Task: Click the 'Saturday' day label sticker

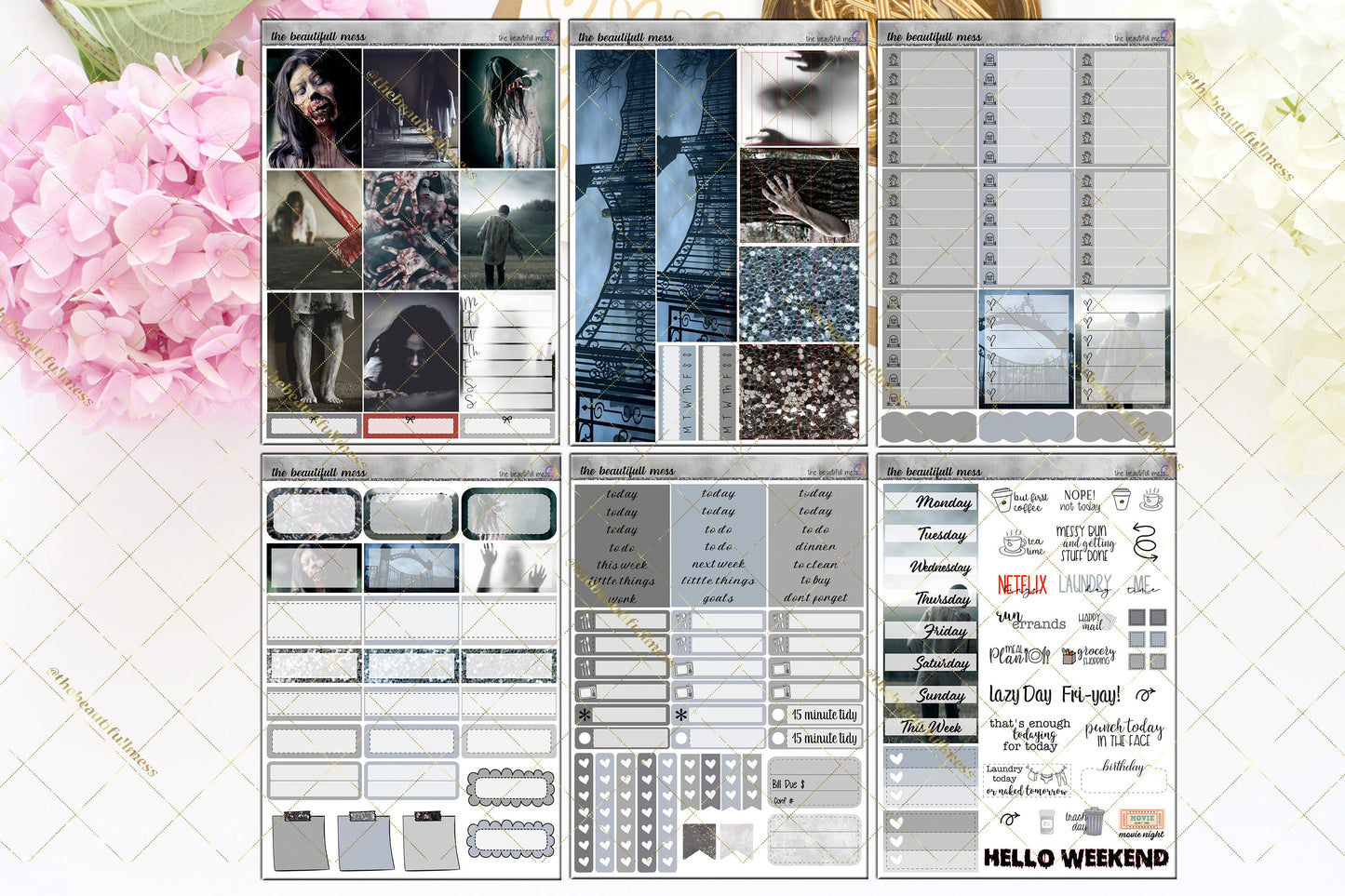Action: coord(931,662)
